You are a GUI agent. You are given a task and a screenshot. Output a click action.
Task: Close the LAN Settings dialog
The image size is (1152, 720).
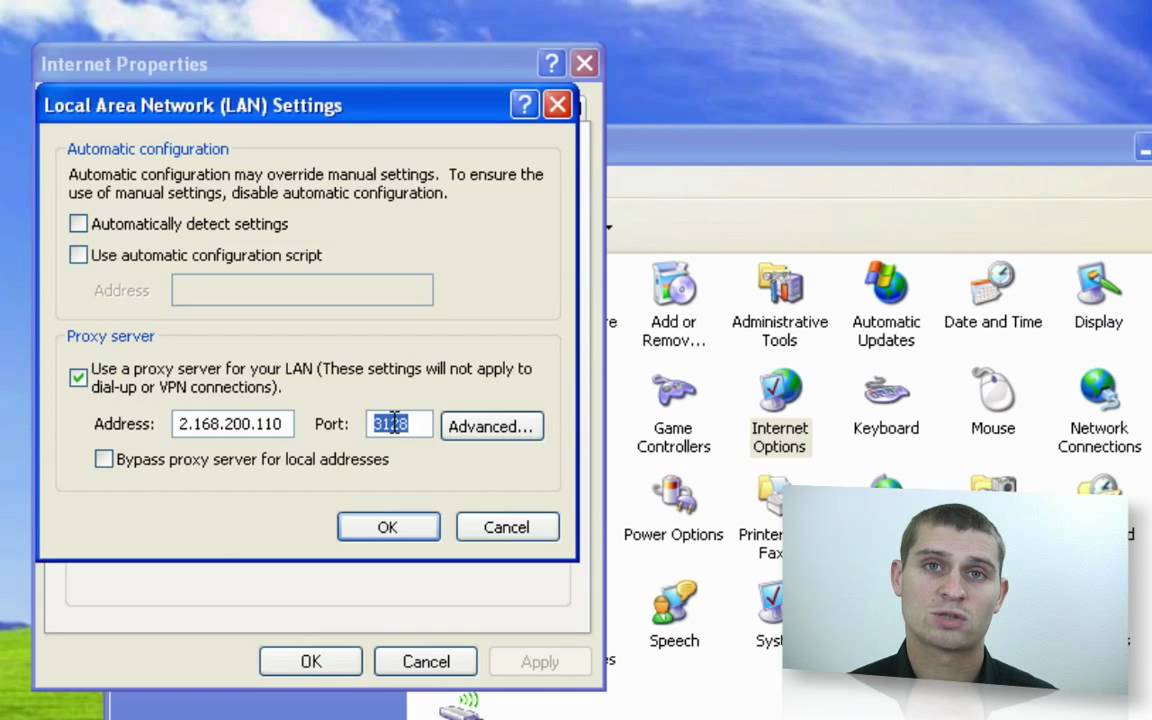click(558, 104)
